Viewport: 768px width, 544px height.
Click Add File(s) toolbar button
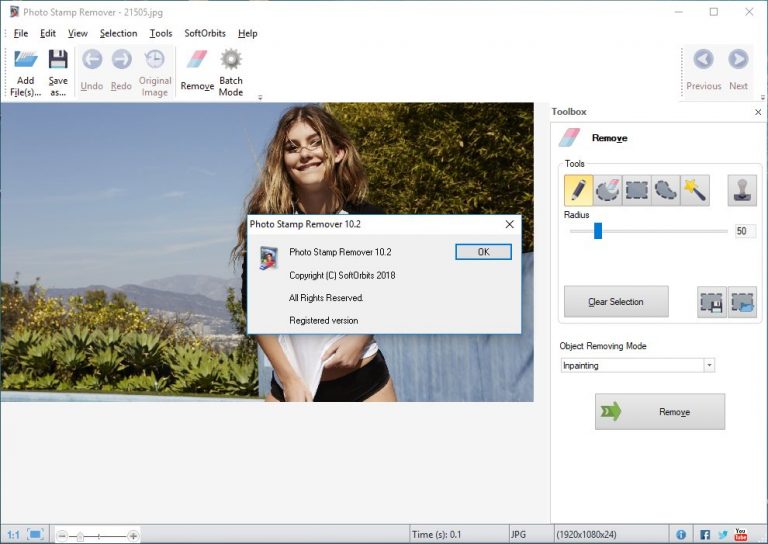tap(25, 72)
